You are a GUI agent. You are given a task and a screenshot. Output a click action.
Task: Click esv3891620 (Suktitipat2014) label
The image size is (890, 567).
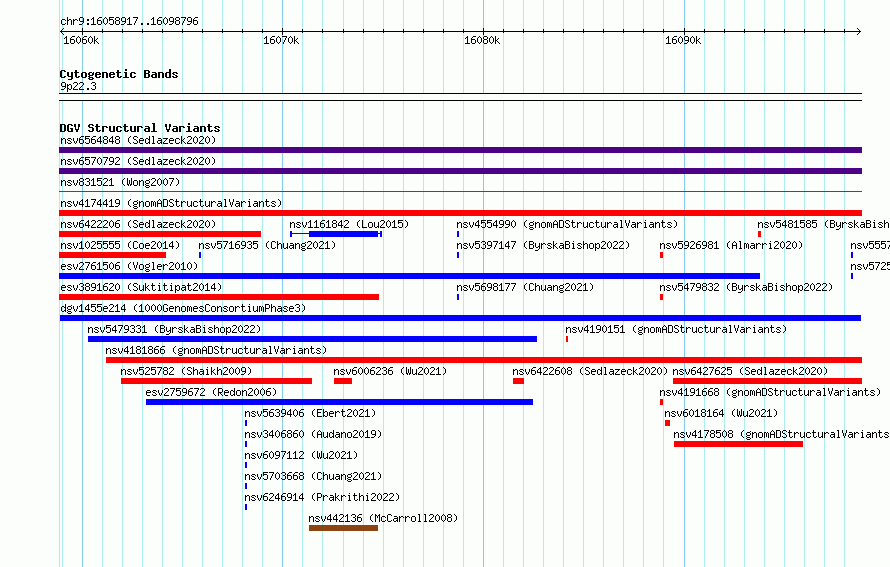141,287
